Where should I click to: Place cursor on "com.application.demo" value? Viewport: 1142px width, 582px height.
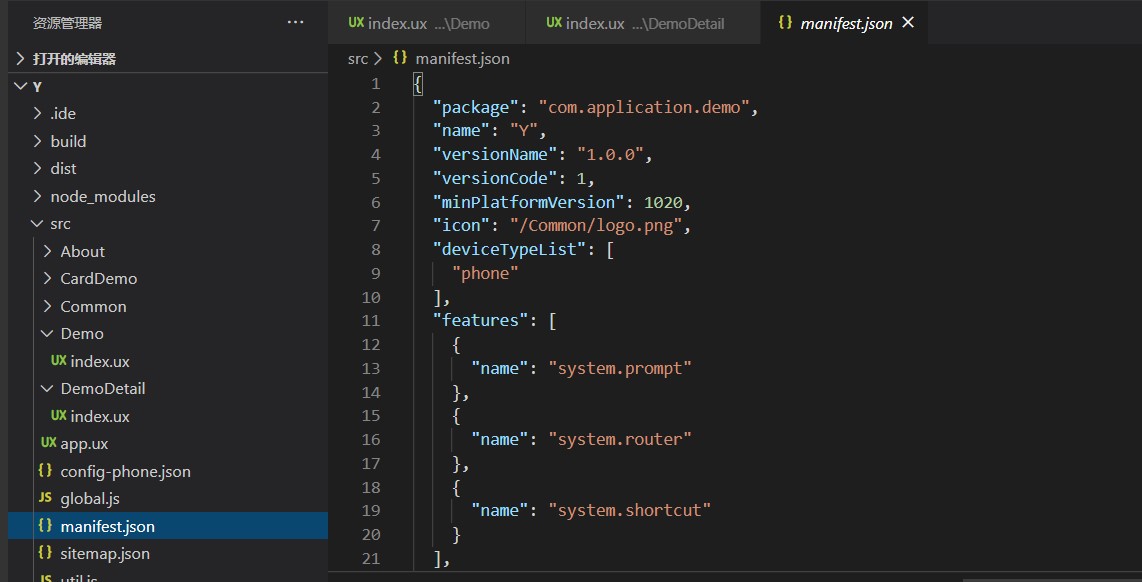645,108
